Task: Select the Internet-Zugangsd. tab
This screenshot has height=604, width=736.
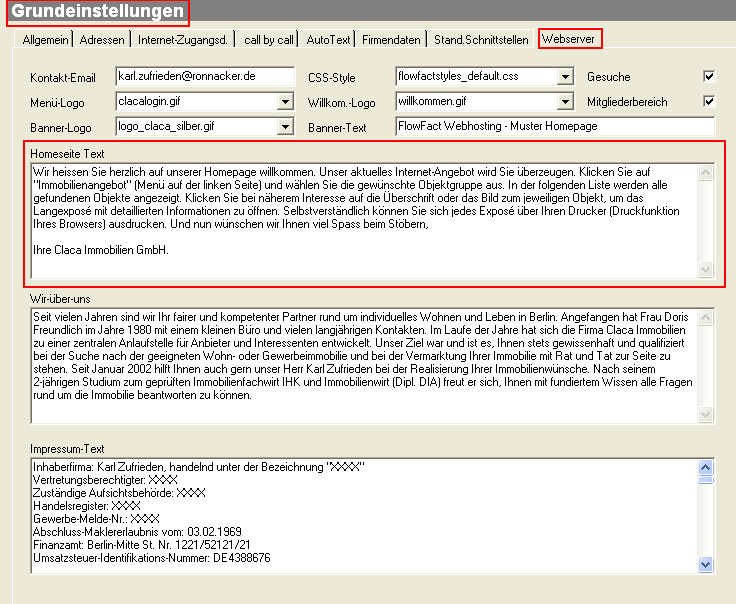Action: tap(183, 39)
